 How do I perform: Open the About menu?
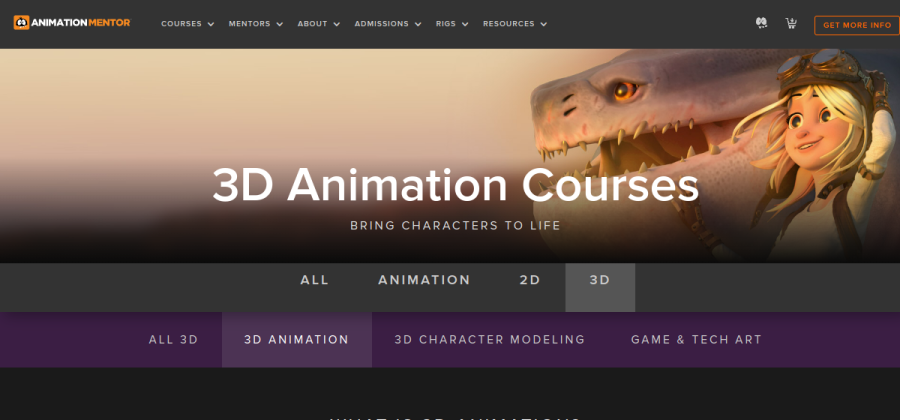click(x=312, y=24)
